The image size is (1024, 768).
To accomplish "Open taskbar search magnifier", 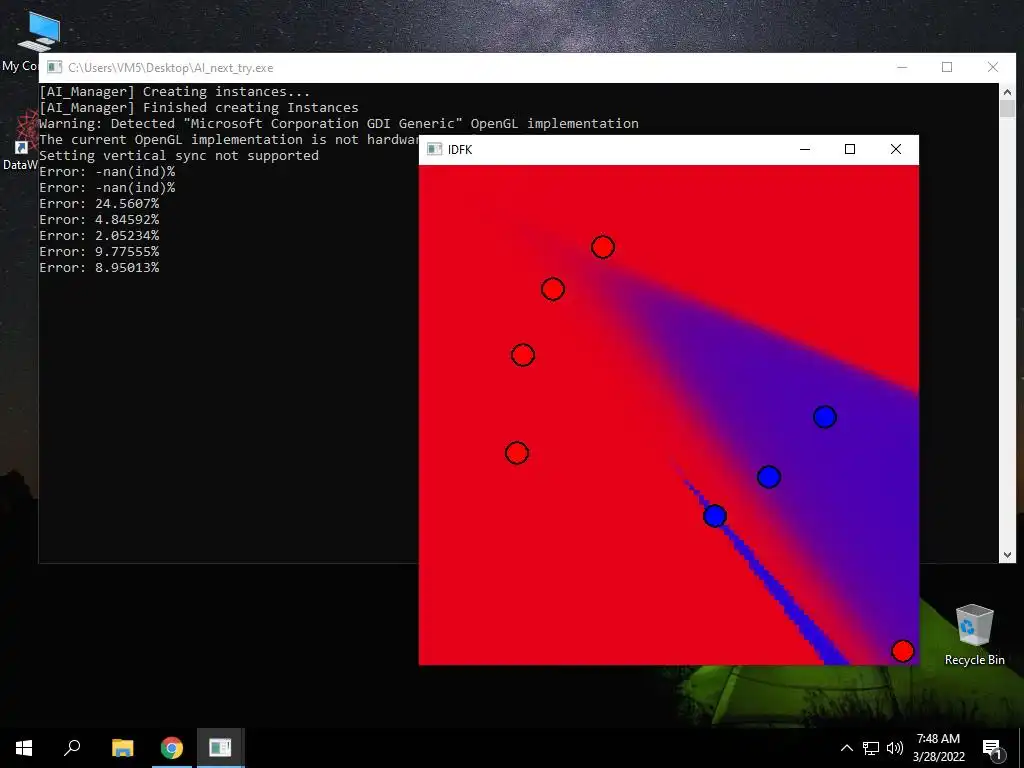I will [x=72, y=748].
